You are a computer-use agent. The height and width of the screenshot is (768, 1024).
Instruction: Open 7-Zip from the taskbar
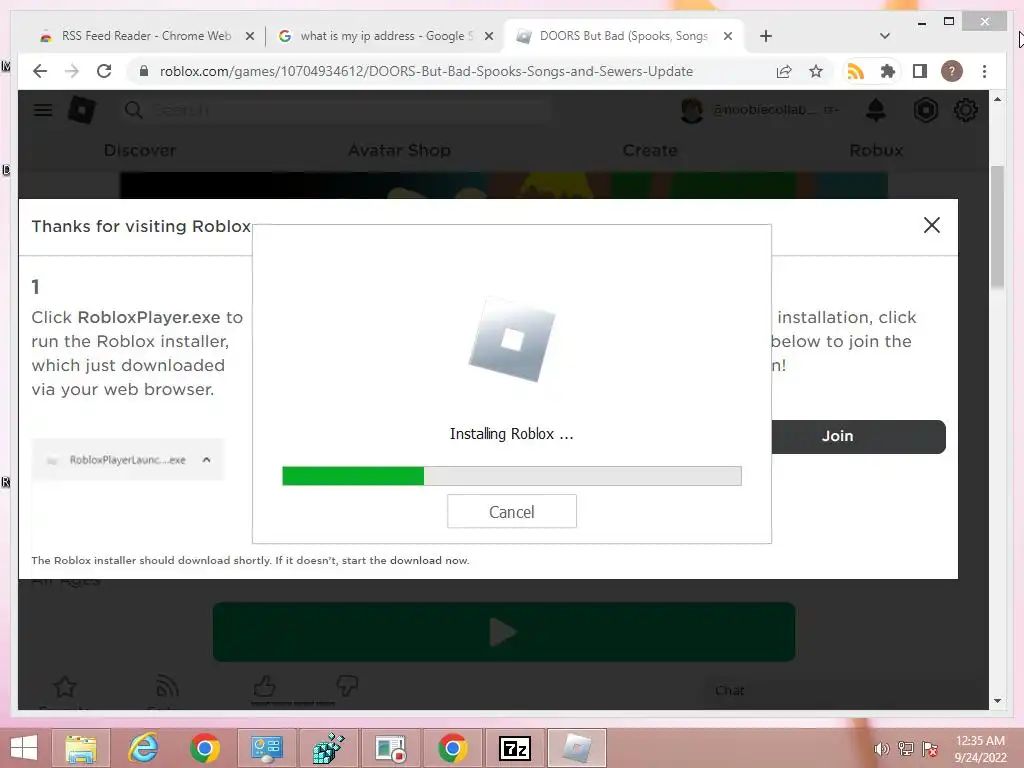tap(515, 748)
